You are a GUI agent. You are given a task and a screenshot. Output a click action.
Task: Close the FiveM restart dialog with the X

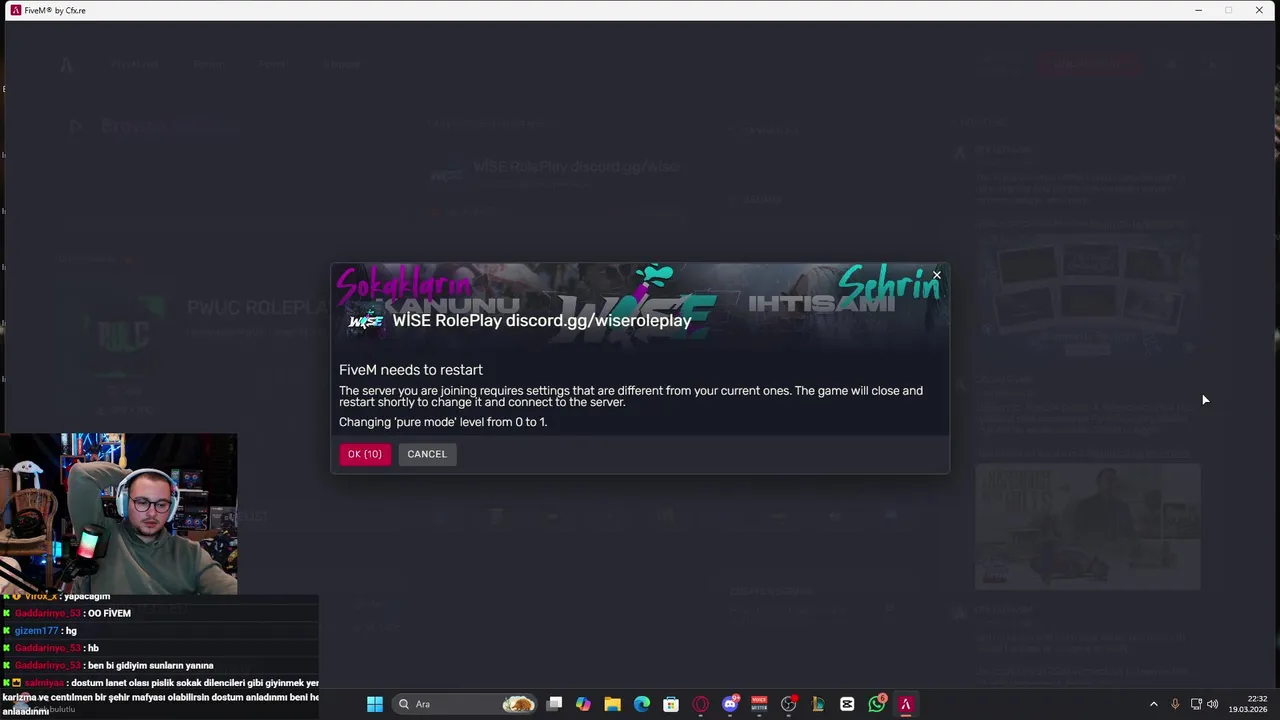pyautogui.click(x=937, y=275)
